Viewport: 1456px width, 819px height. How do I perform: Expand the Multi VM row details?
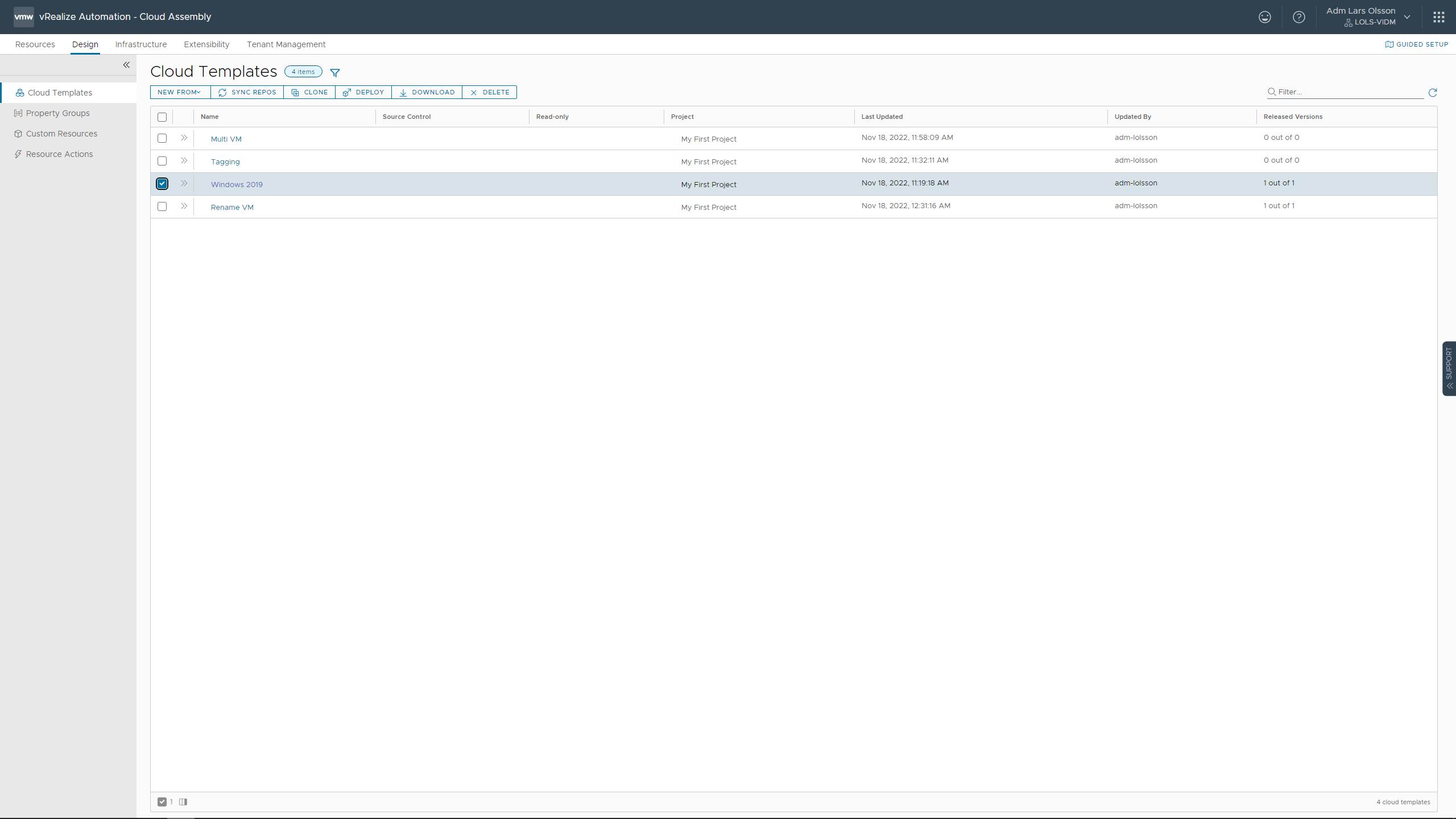(184, 138)
